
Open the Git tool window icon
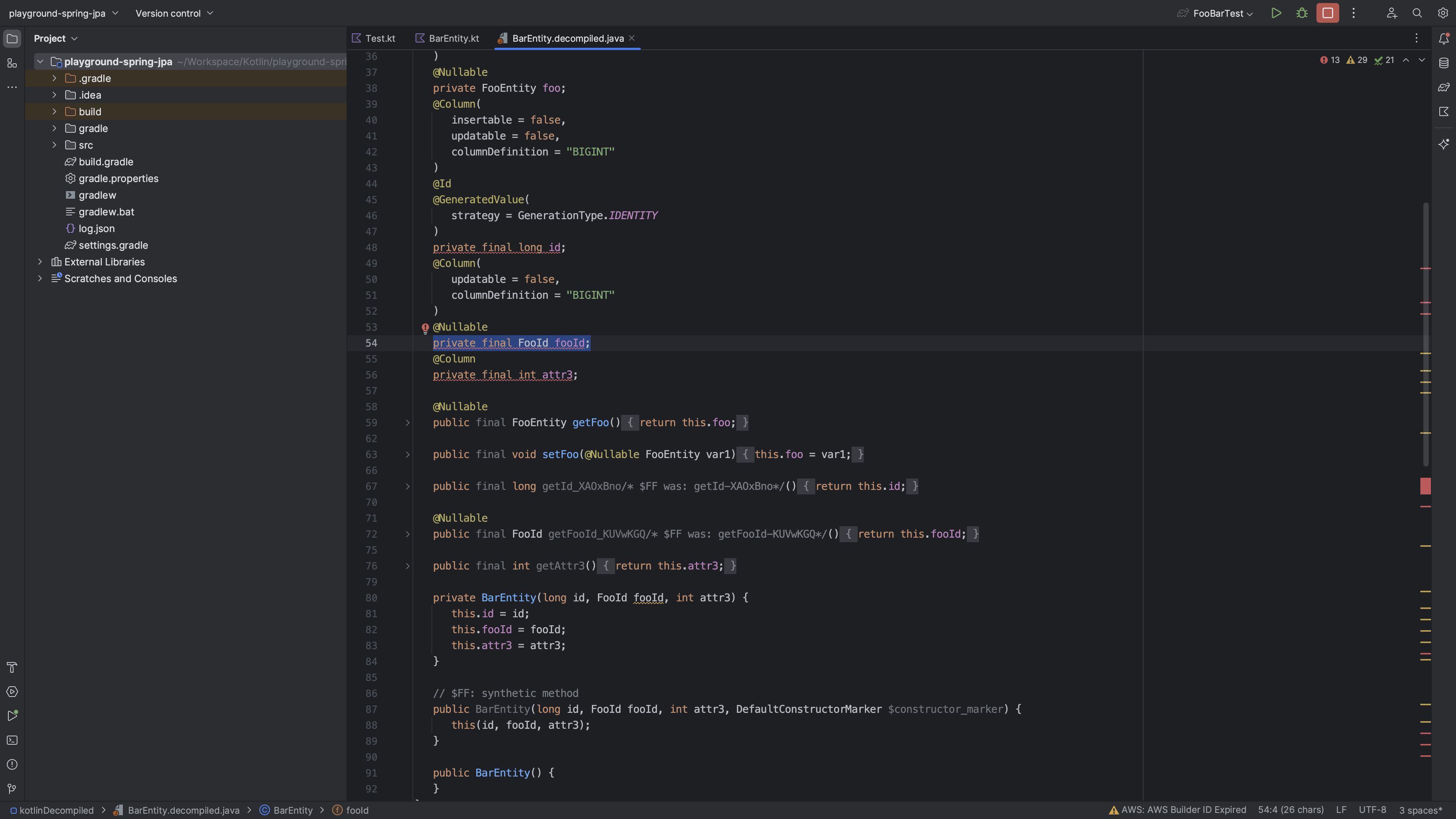click(12, 789)
